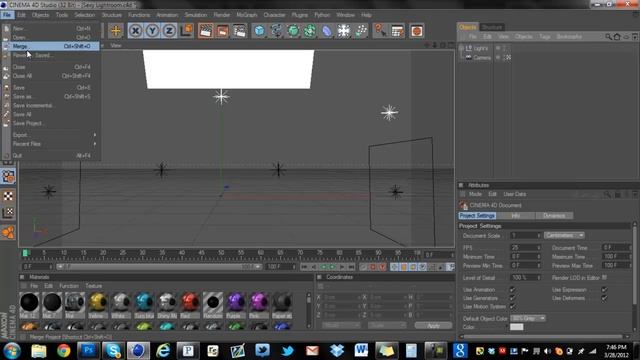
Task: Jump to the start of the animation
Action: [304, 267]
